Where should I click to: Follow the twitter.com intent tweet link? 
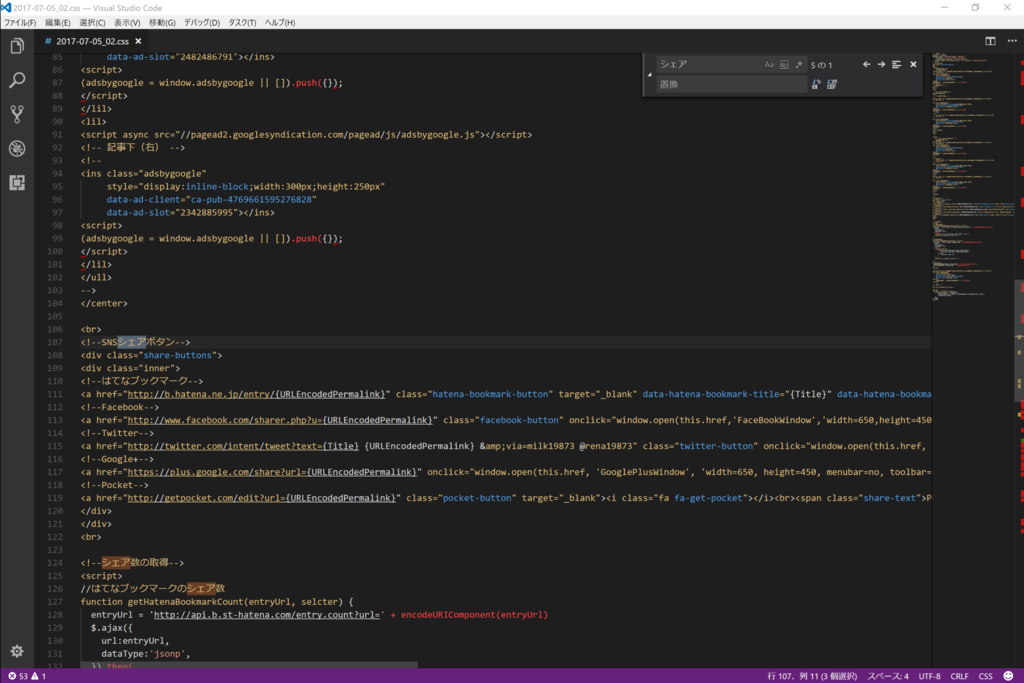[x=243, y=446]
